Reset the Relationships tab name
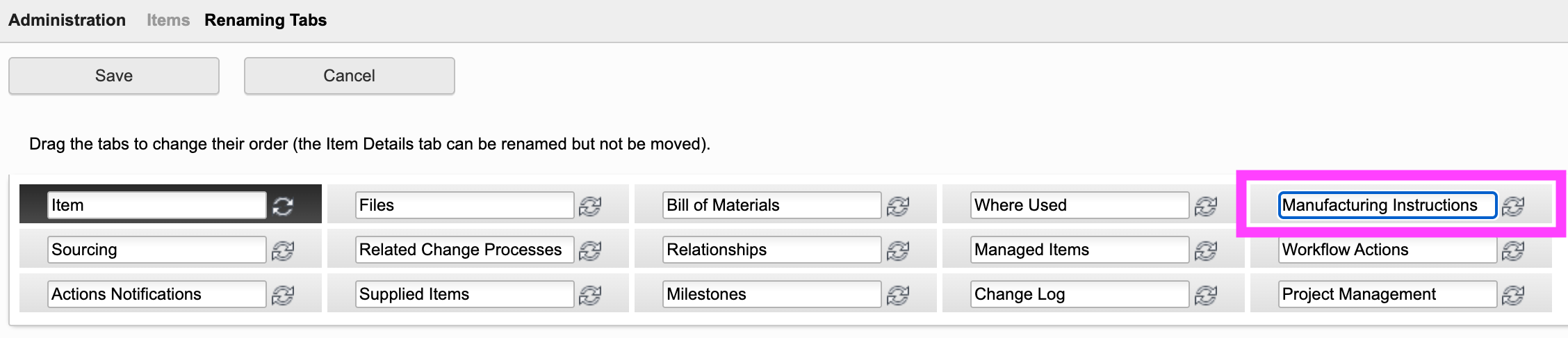1568x338 pixels. pos(898,250)
